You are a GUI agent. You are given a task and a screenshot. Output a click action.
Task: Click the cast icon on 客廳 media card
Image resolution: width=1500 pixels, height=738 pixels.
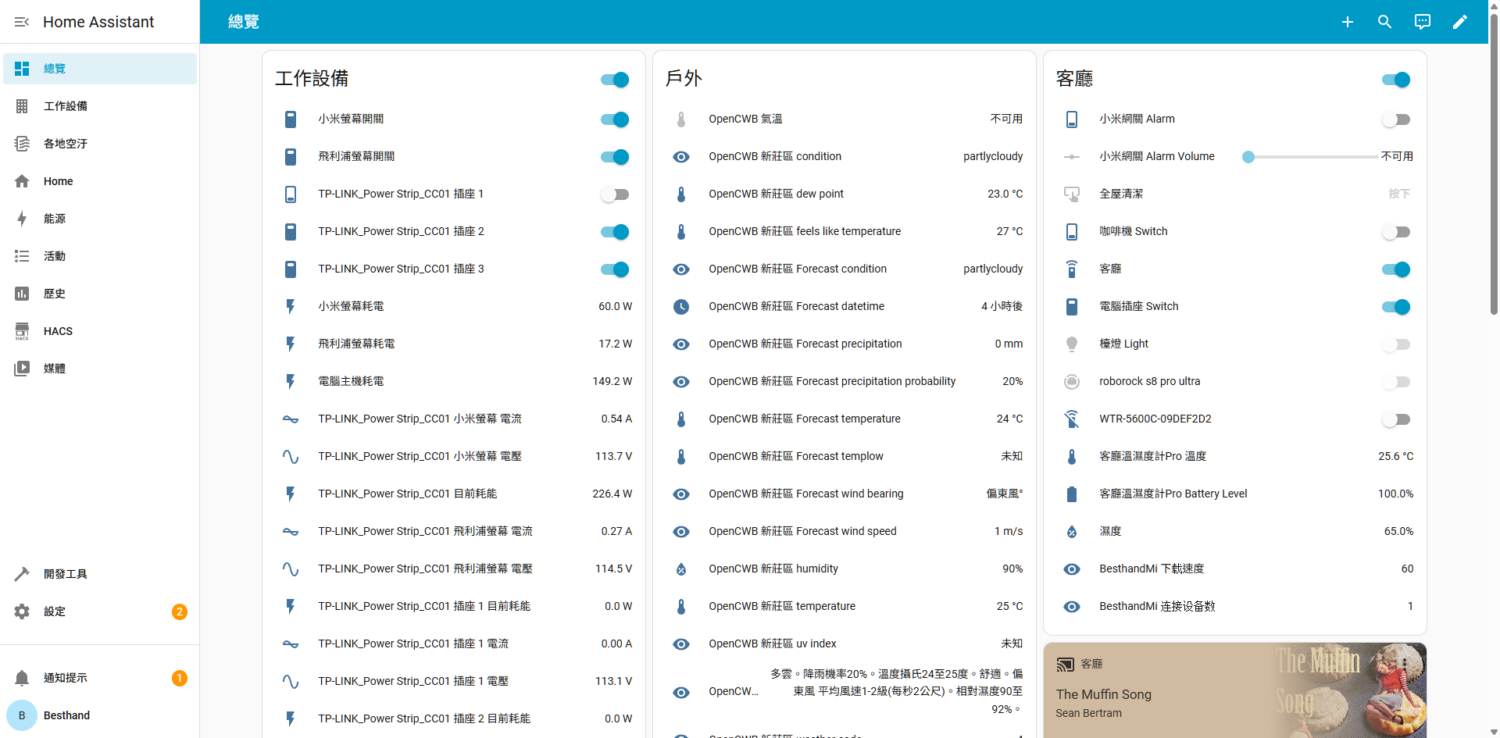(x=1065, y=664)
